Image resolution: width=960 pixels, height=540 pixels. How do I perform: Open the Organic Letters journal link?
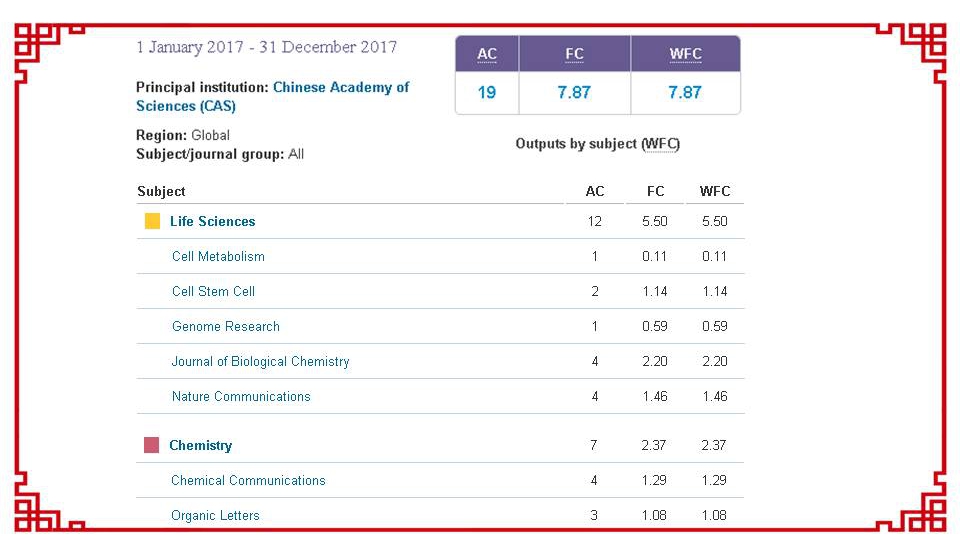[215, 515]
